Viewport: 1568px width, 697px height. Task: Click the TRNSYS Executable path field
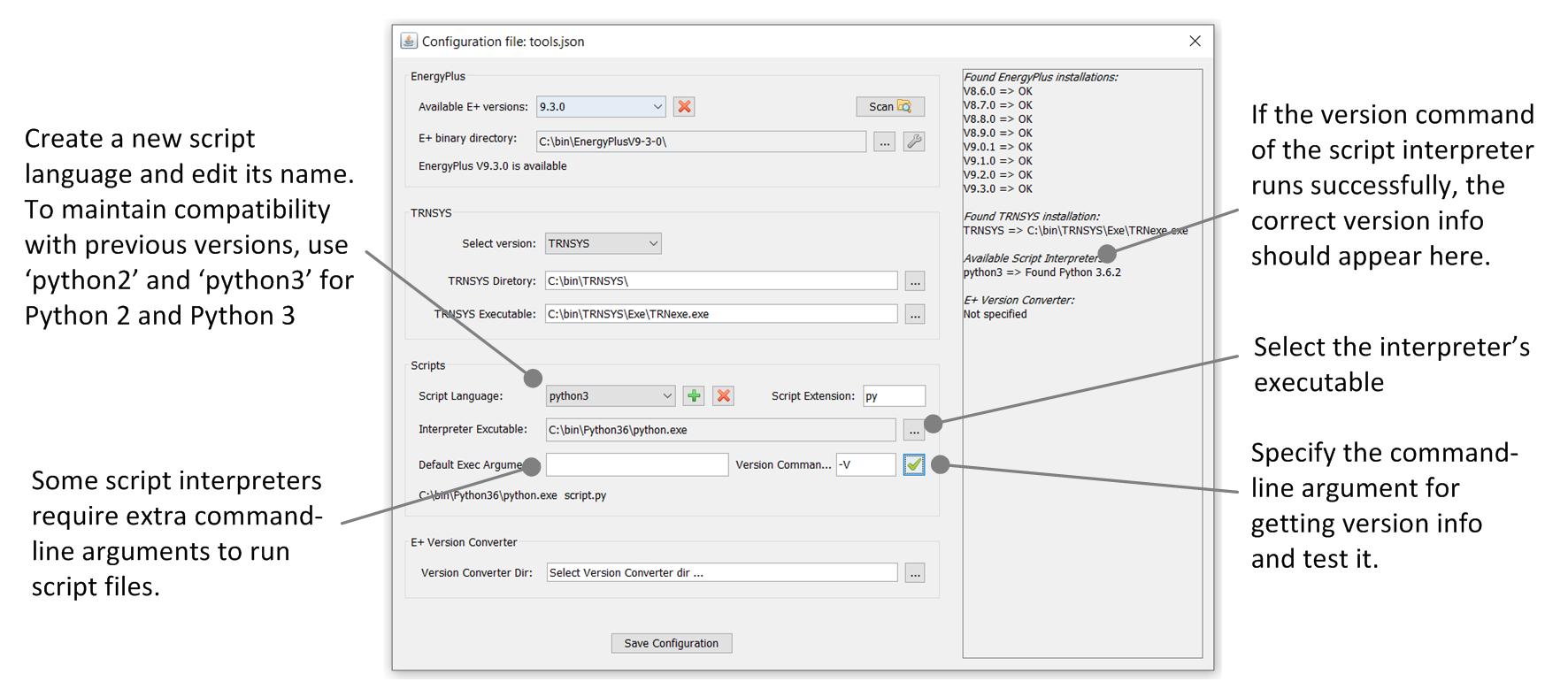(721, 313)
